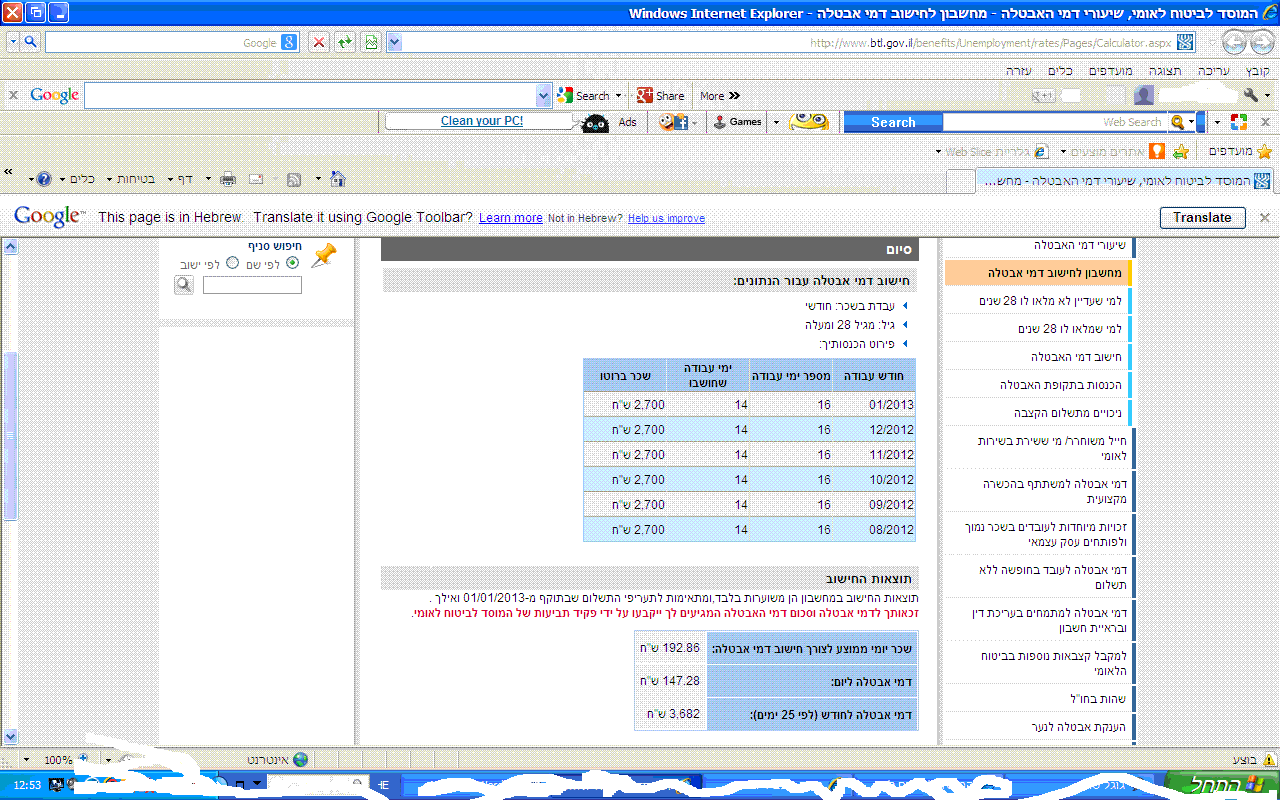Click the black fuzzy Ads mascot icon
Screen dimensions: 1280x800
(x=594, y=122)
